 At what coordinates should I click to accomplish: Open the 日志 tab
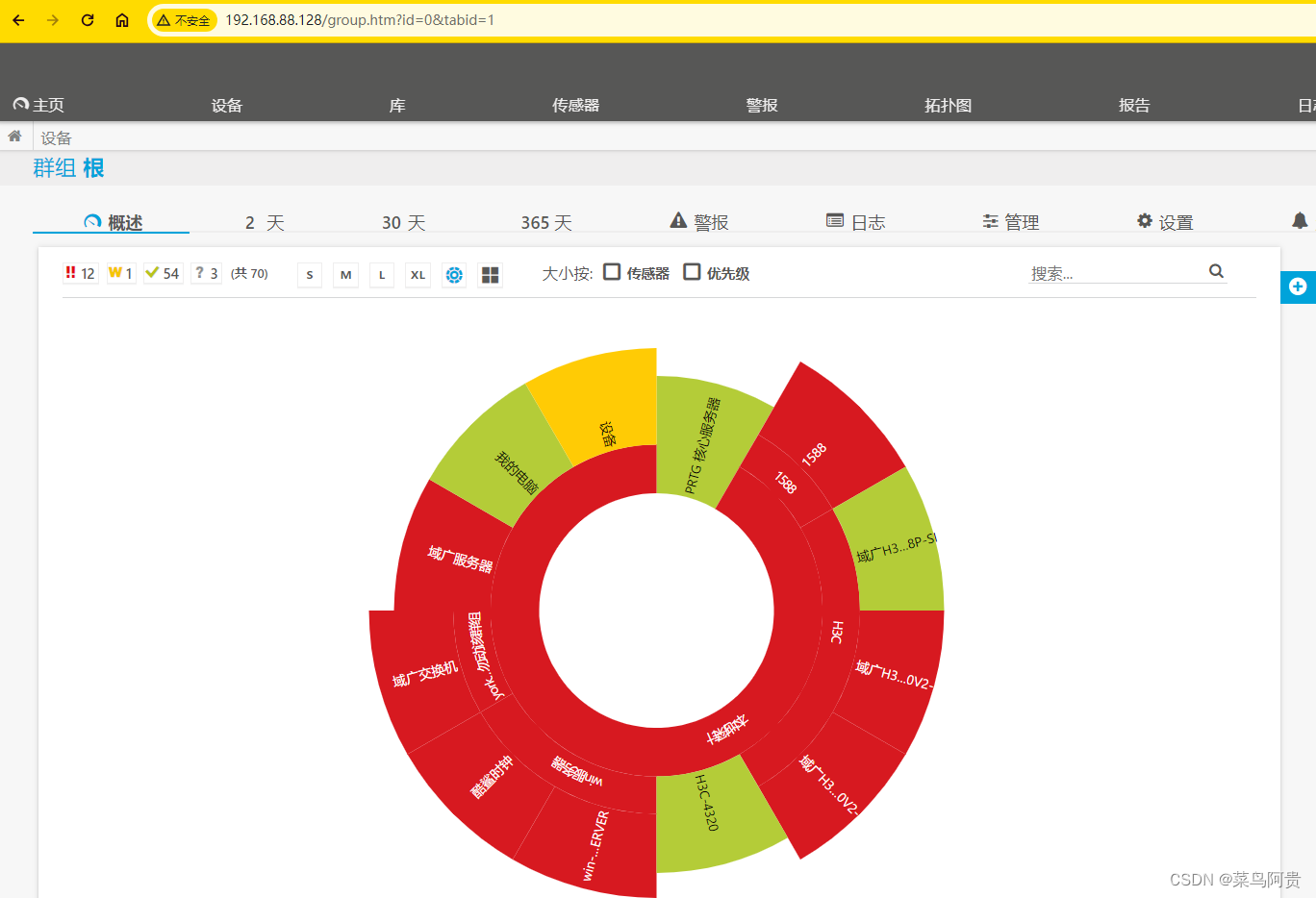(855, 222)
